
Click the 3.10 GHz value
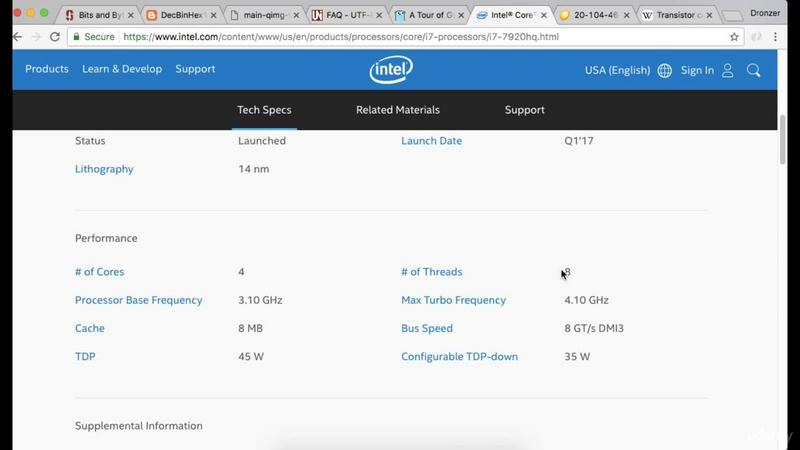tap(260, 300)
